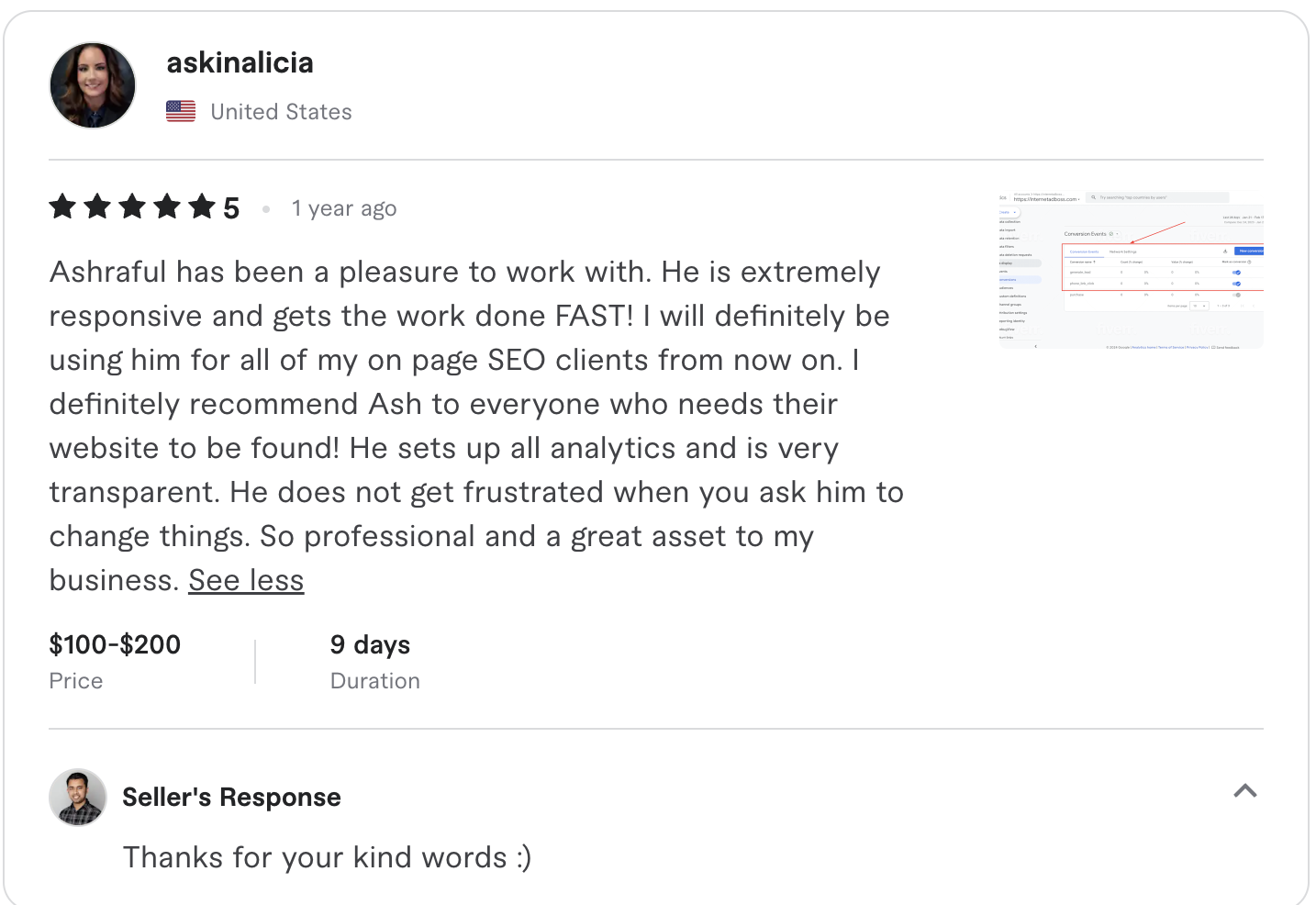Click the seller's avatar next to Seller's Response

(x=78, y=798)
